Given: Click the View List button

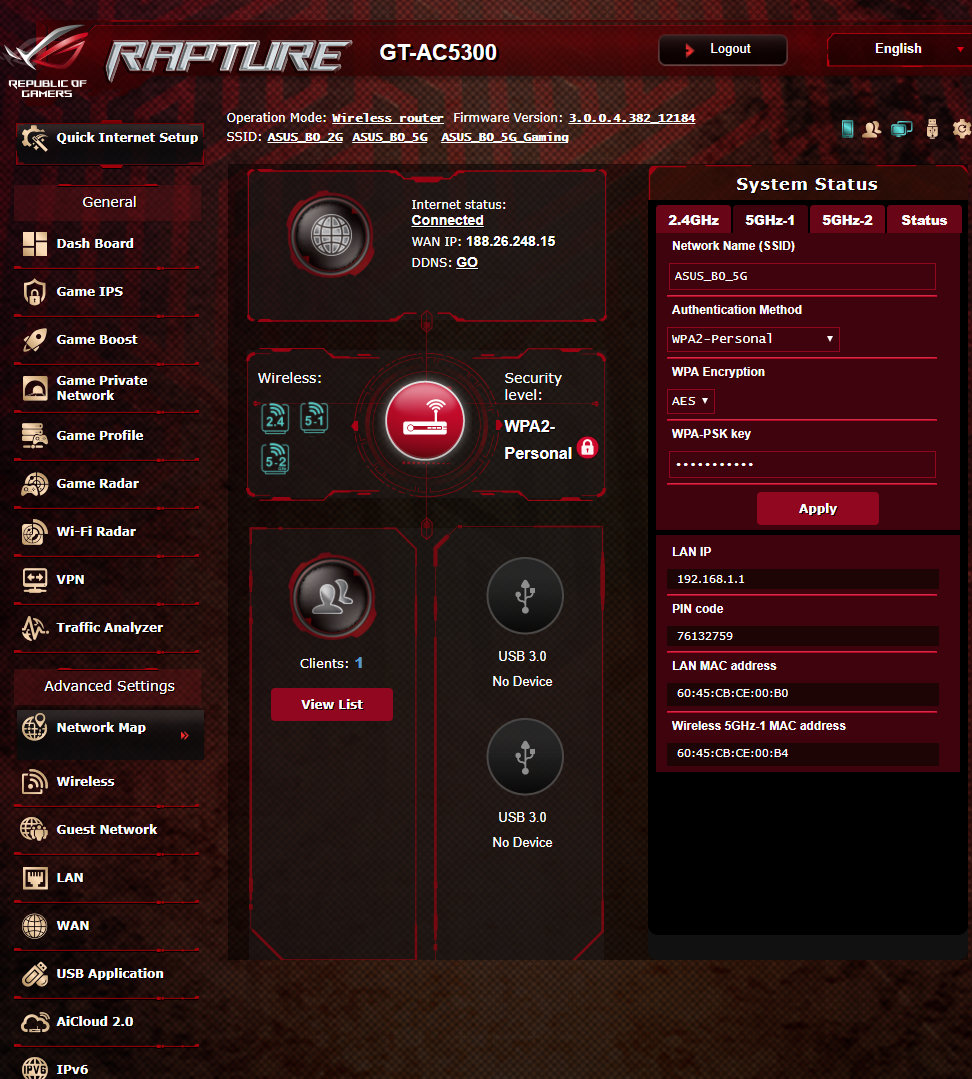Looking at the screenshot, I should click(x=332, y=705).
